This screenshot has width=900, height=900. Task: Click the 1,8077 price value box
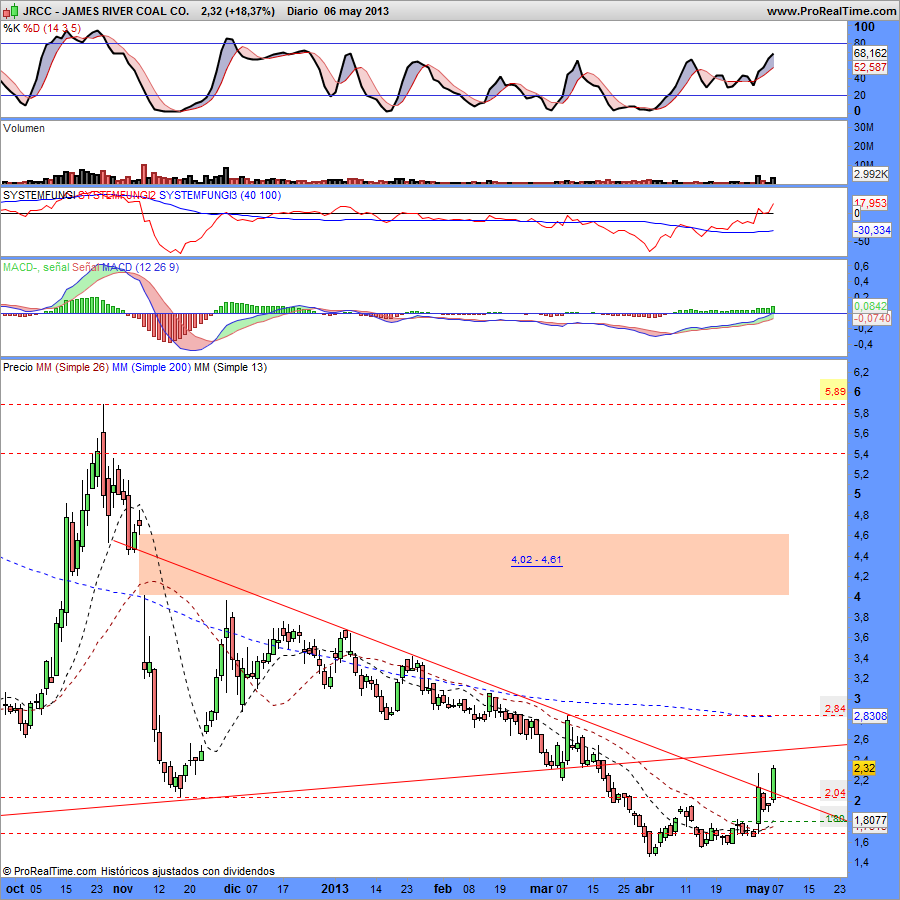pyautogui.click(x=870, y=820)
